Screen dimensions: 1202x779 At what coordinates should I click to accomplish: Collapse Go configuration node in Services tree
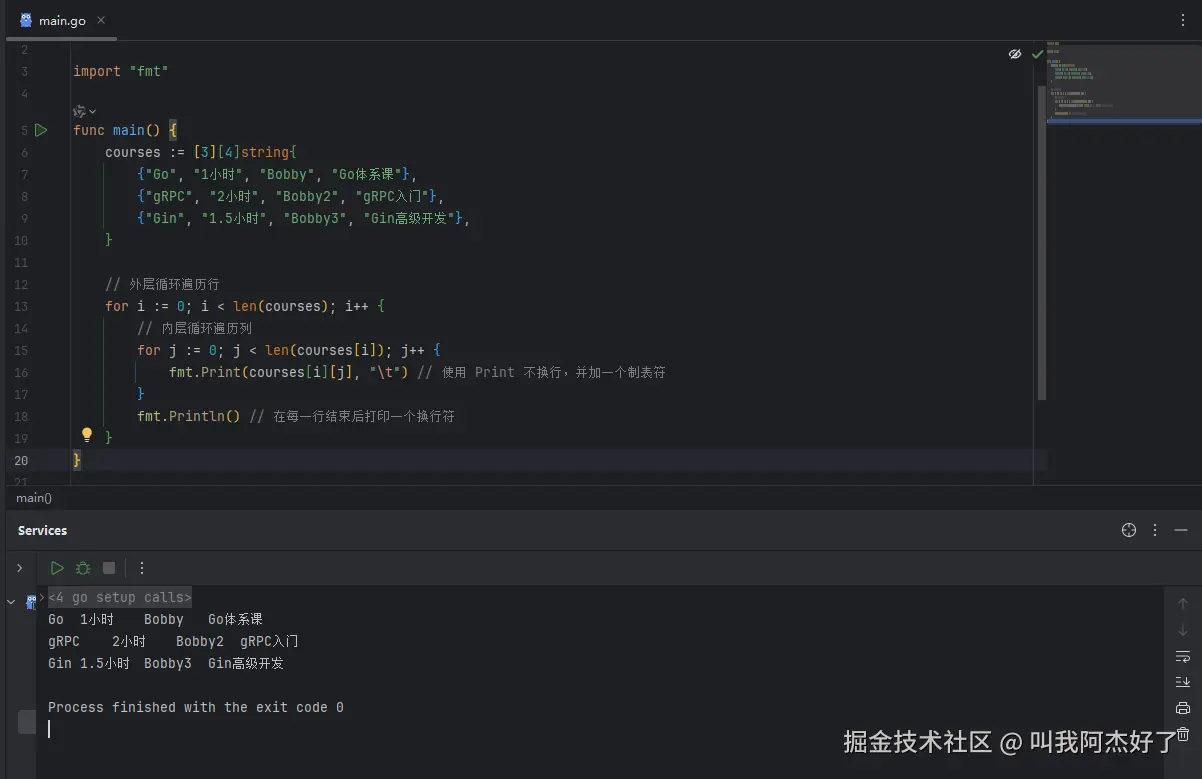(x=11, y=602)
